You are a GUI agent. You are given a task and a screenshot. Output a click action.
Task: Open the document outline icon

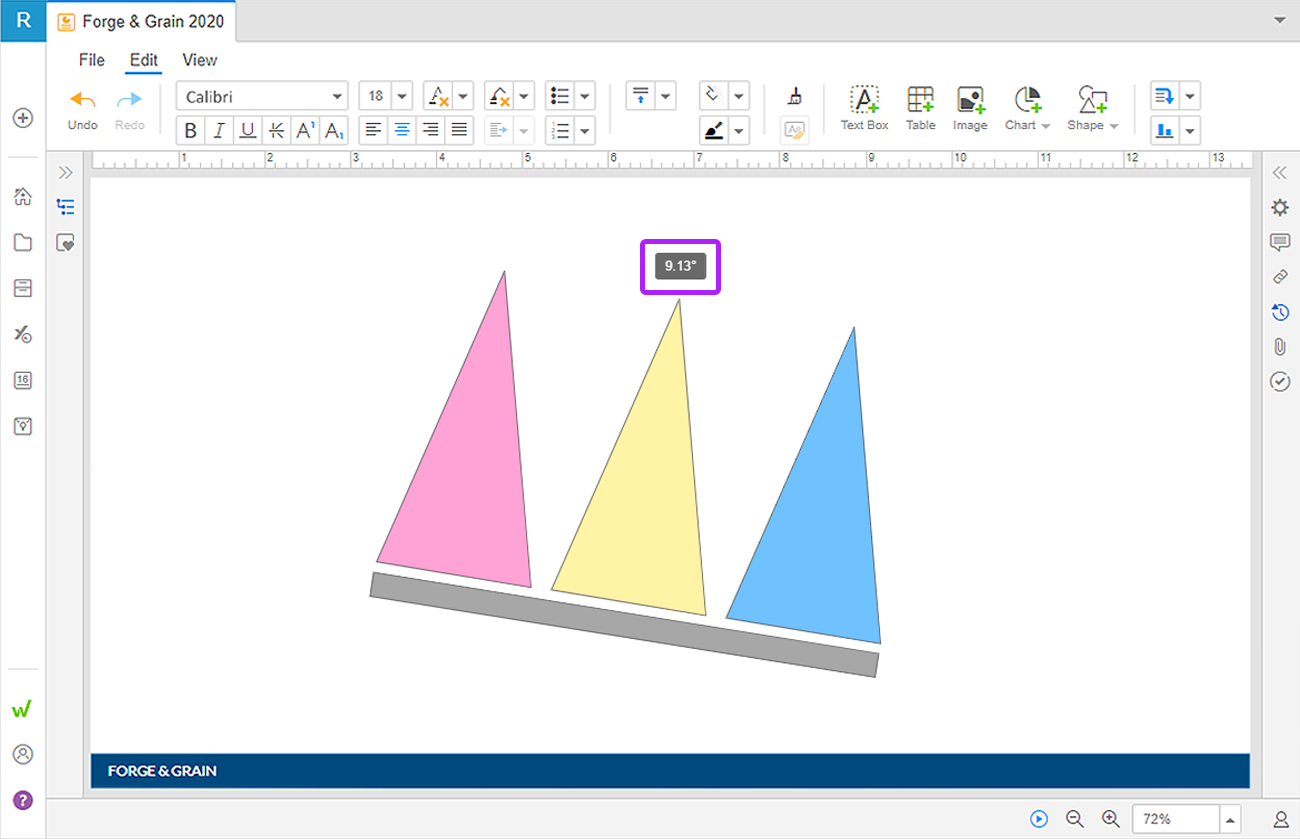(x=66, y=207)
